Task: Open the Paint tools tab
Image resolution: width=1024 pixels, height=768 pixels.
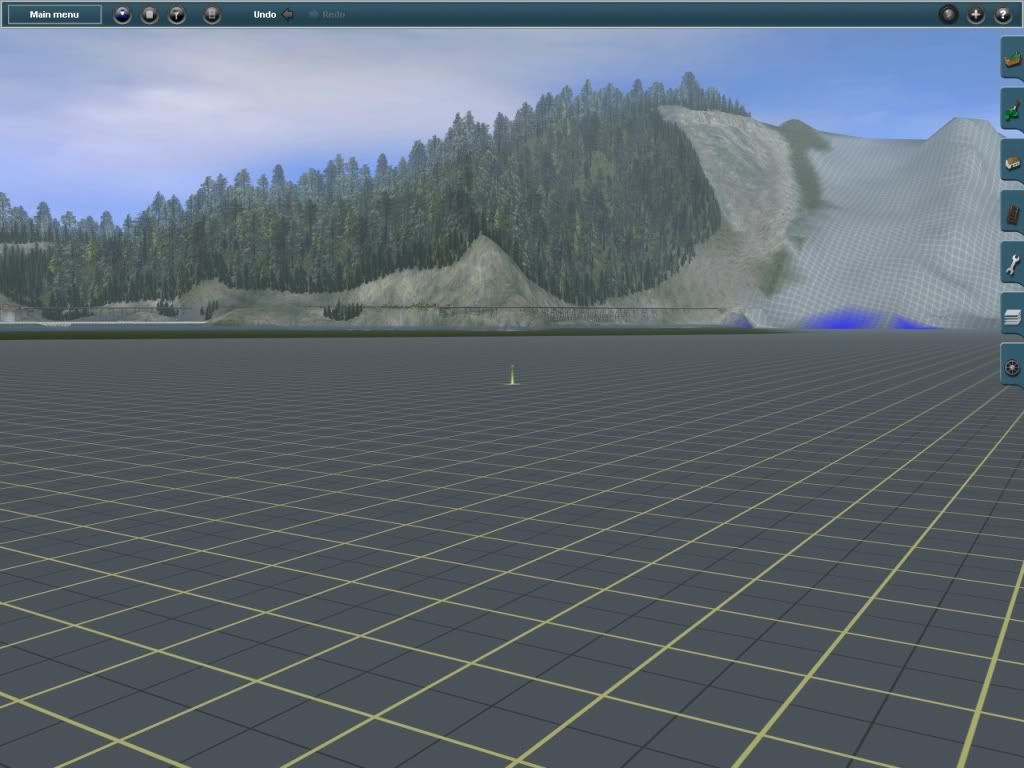Action: pos(1012,110)
